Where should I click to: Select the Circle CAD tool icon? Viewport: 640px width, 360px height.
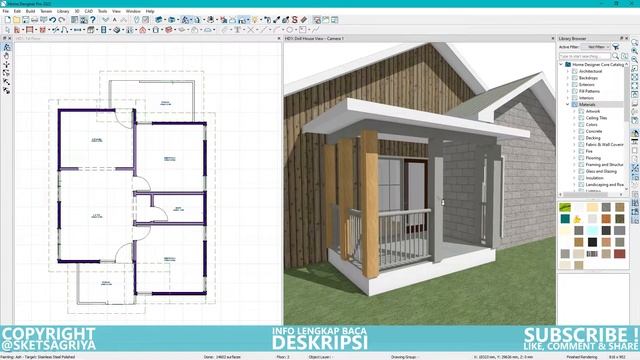[289, 30]
